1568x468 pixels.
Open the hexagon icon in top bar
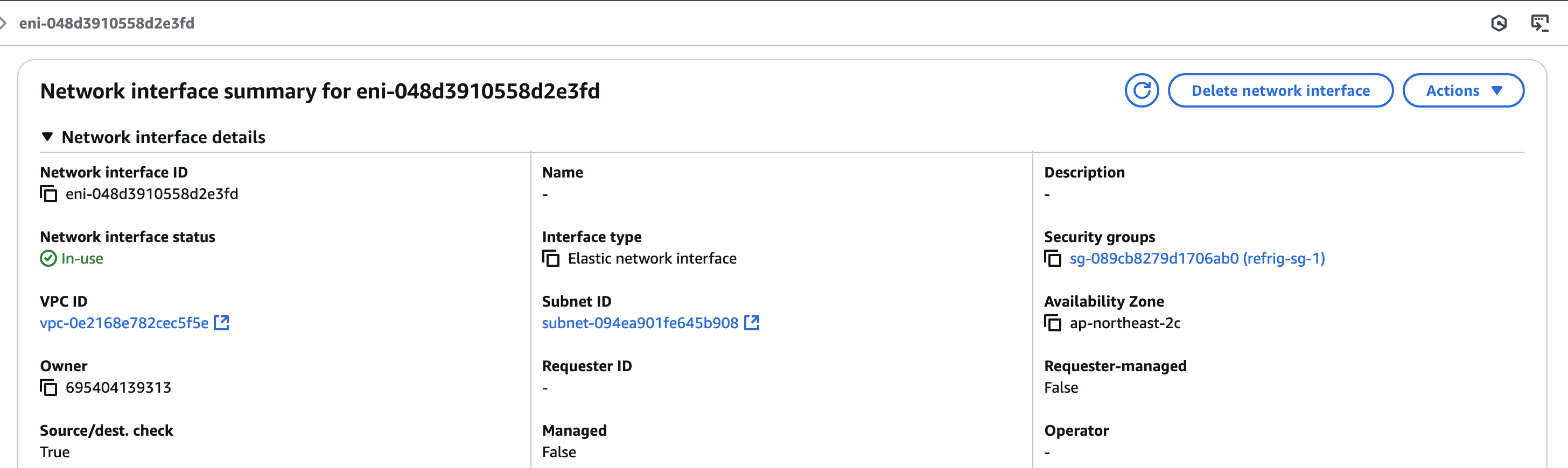click(1499, 23)
